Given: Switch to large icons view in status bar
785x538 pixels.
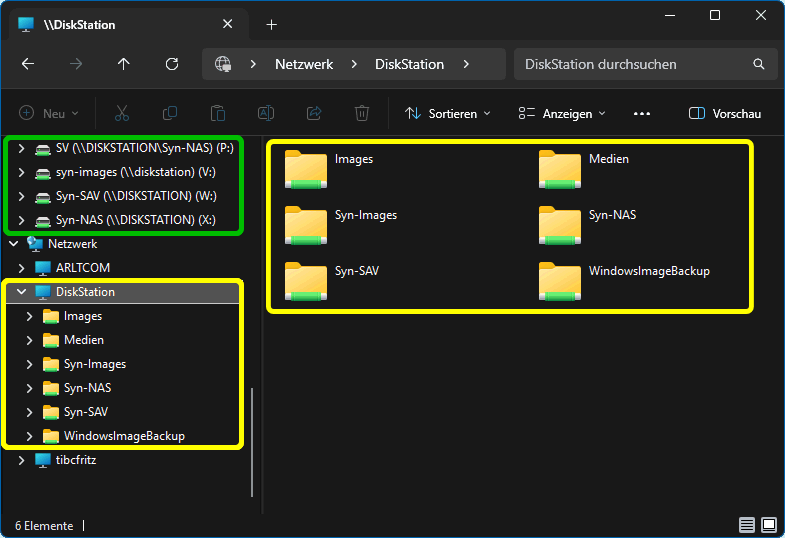Looking at the screenshot, I should [768, 525].
